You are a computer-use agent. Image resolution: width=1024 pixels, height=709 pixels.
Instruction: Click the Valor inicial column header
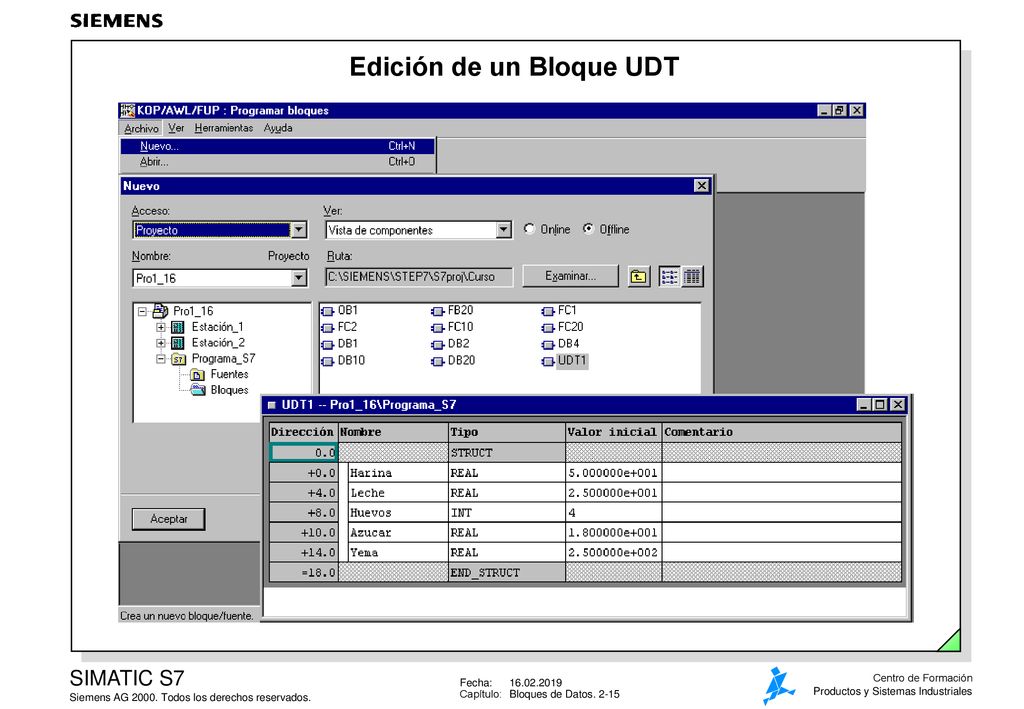[x=613, y=432]
